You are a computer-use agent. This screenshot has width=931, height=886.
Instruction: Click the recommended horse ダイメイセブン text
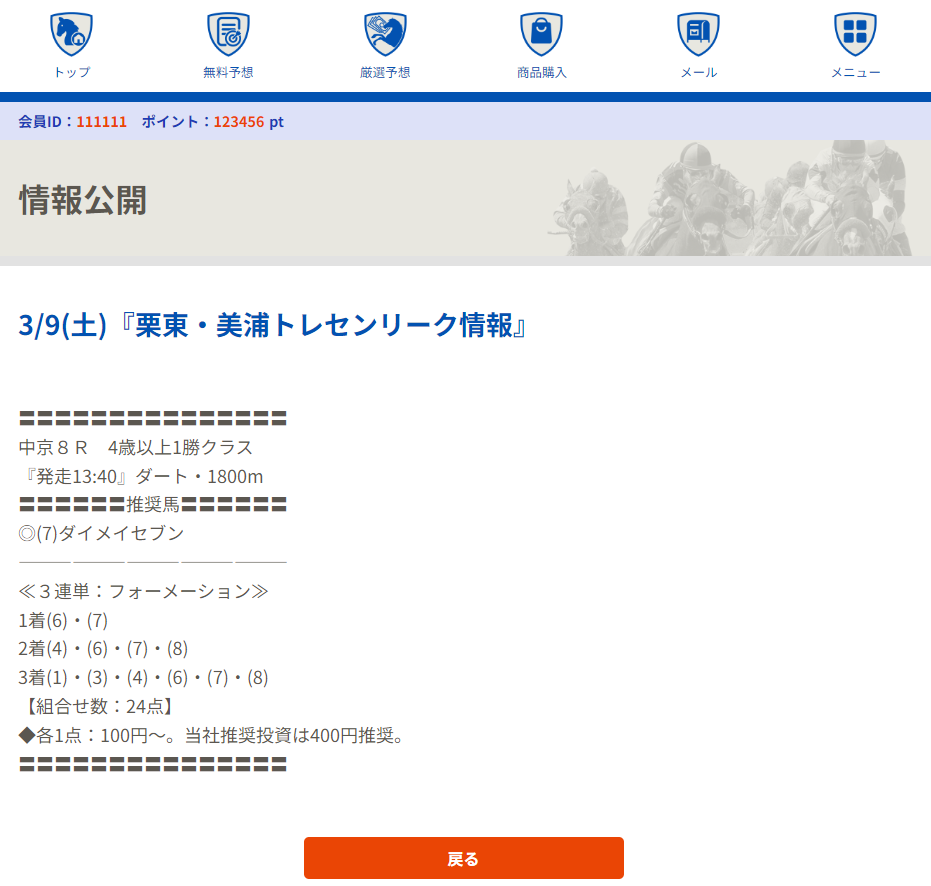pos(121,533)
